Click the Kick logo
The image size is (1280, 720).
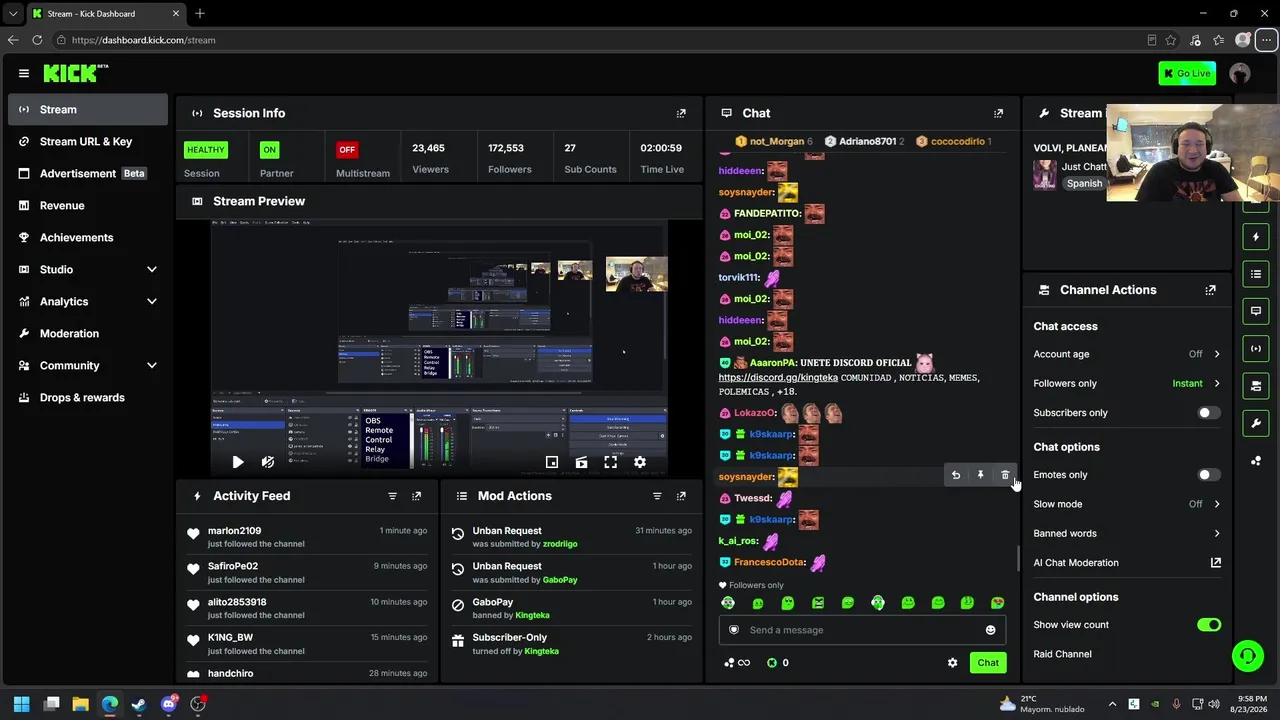point(75,73)
